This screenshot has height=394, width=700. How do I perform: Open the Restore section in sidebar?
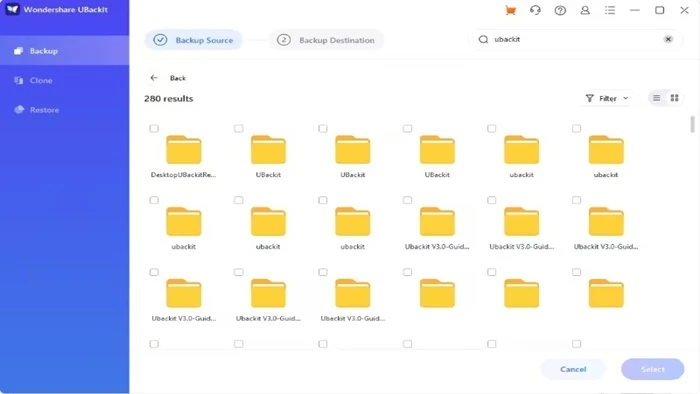click(x=65, y=110)
